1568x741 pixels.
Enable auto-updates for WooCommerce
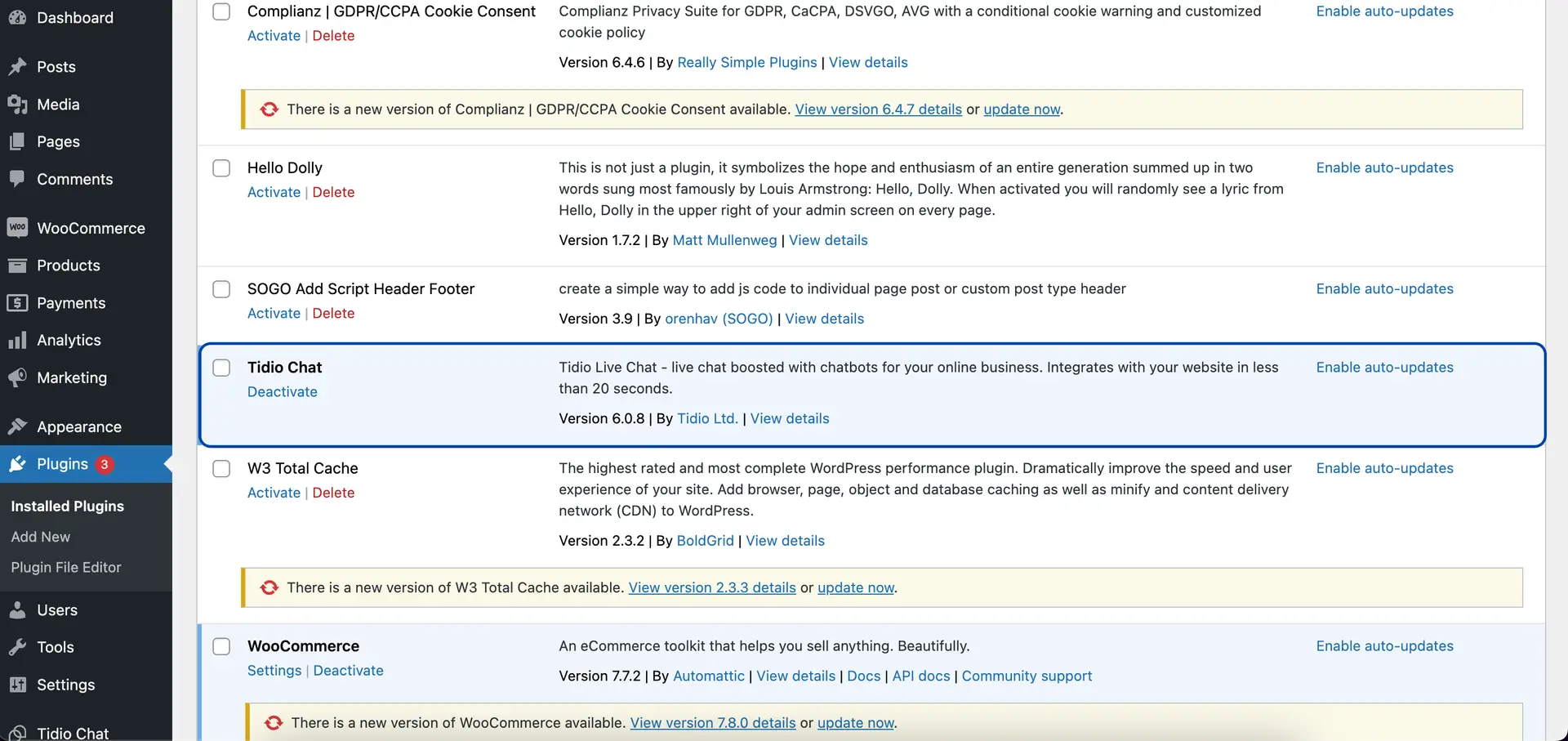click(1385, 645)
